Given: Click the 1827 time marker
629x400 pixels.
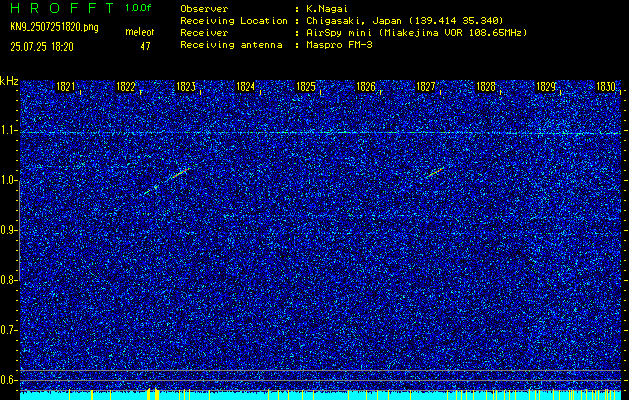Looking at the screenshot, I should coord(426,87).
